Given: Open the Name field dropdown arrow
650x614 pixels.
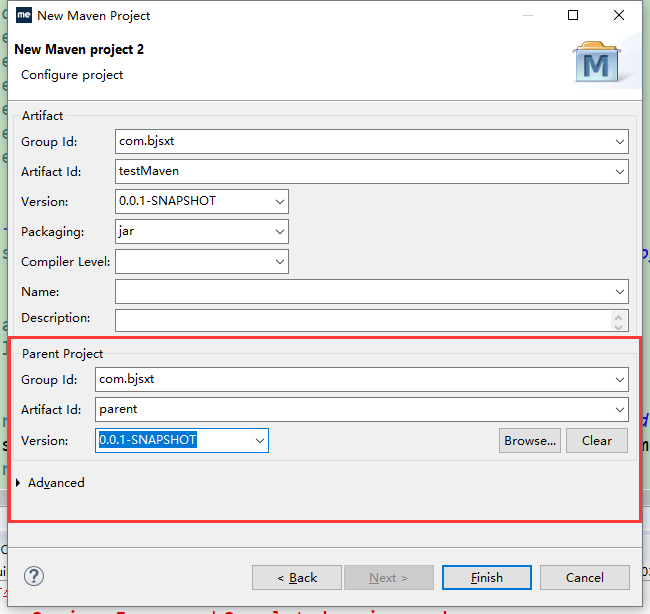Looking at the screenshot, I should [619, 291].
